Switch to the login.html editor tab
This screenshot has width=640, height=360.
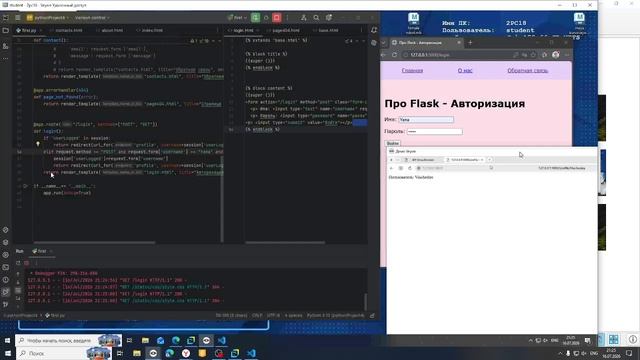[x=243, y=30]
